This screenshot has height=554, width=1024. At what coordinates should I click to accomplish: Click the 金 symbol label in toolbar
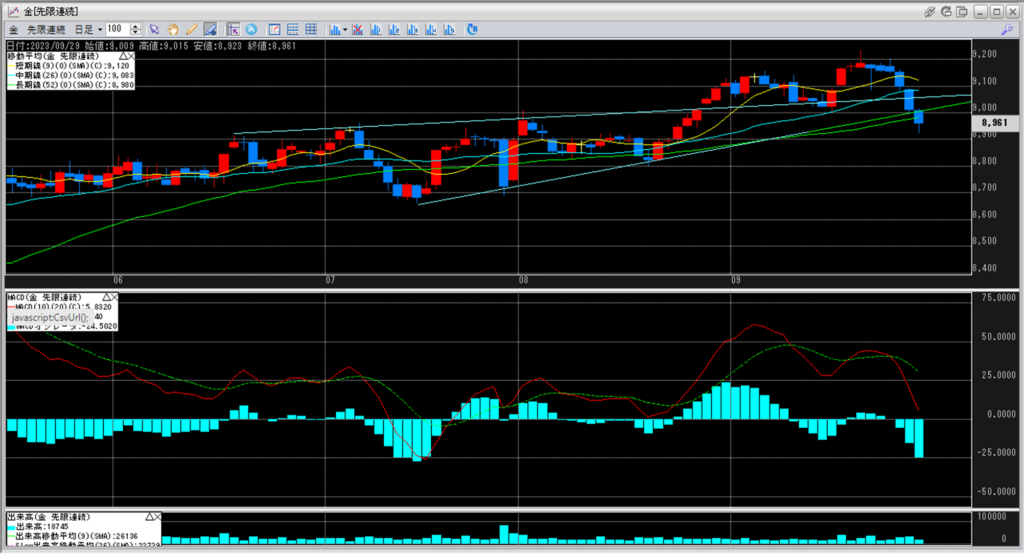13,29
